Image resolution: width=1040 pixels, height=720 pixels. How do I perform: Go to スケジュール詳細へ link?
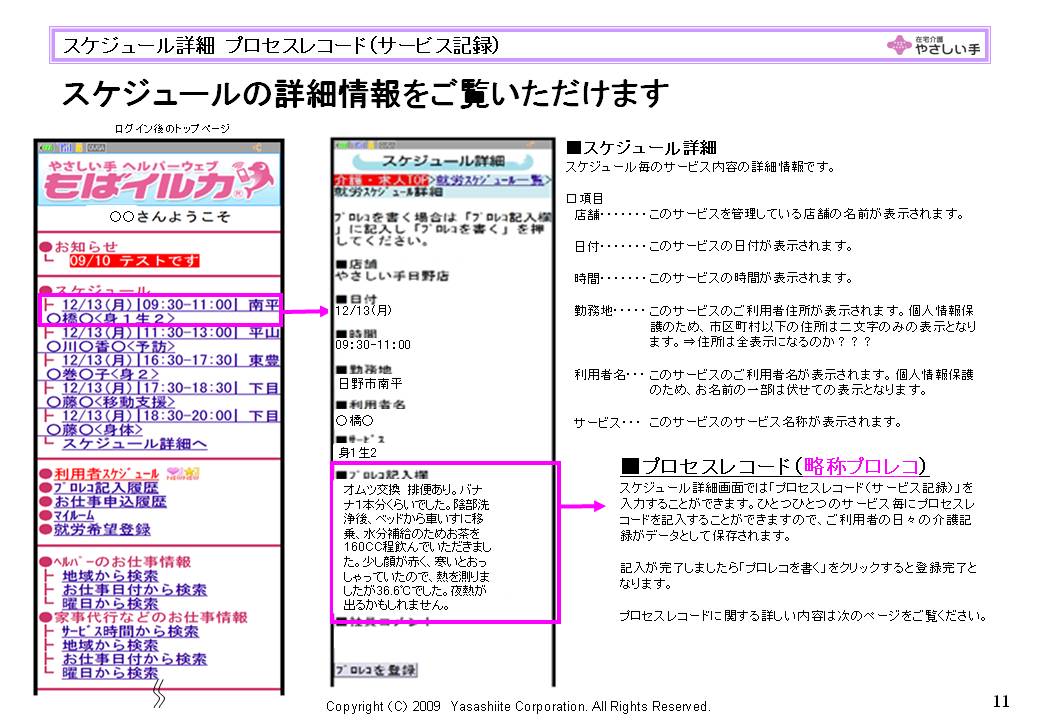134,443
